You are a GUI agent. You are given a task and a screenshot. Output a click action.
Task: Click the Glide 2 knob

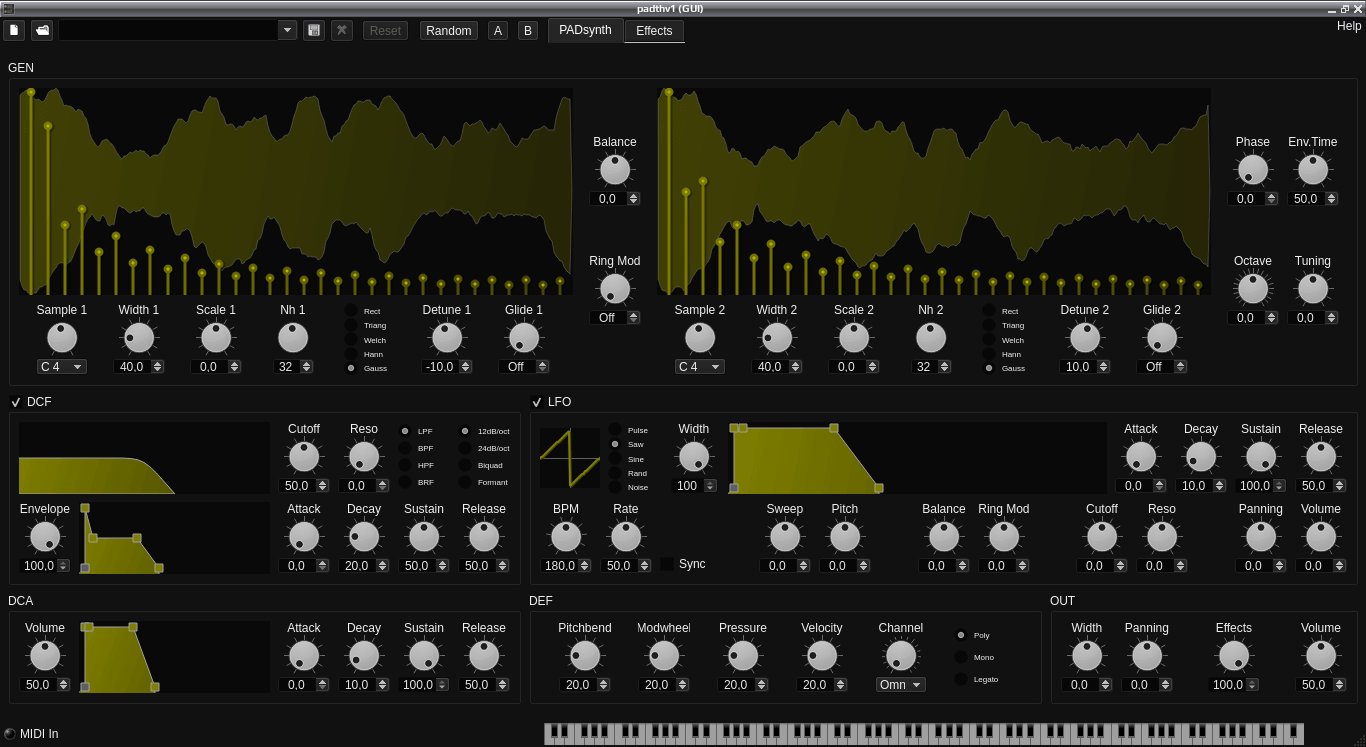(1162, 338)
